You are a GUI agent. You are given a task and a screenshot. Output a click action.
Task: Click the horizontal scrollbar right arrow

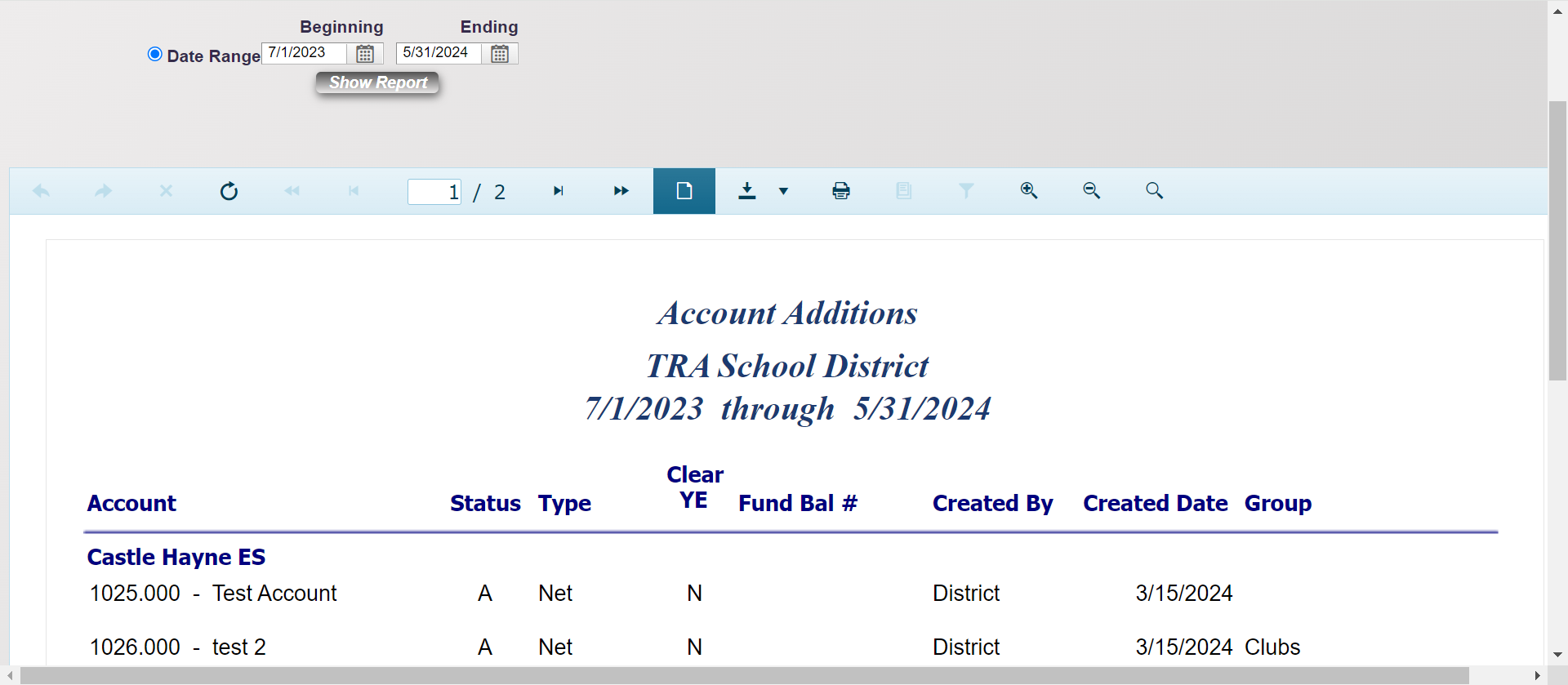click(1538, 676)
